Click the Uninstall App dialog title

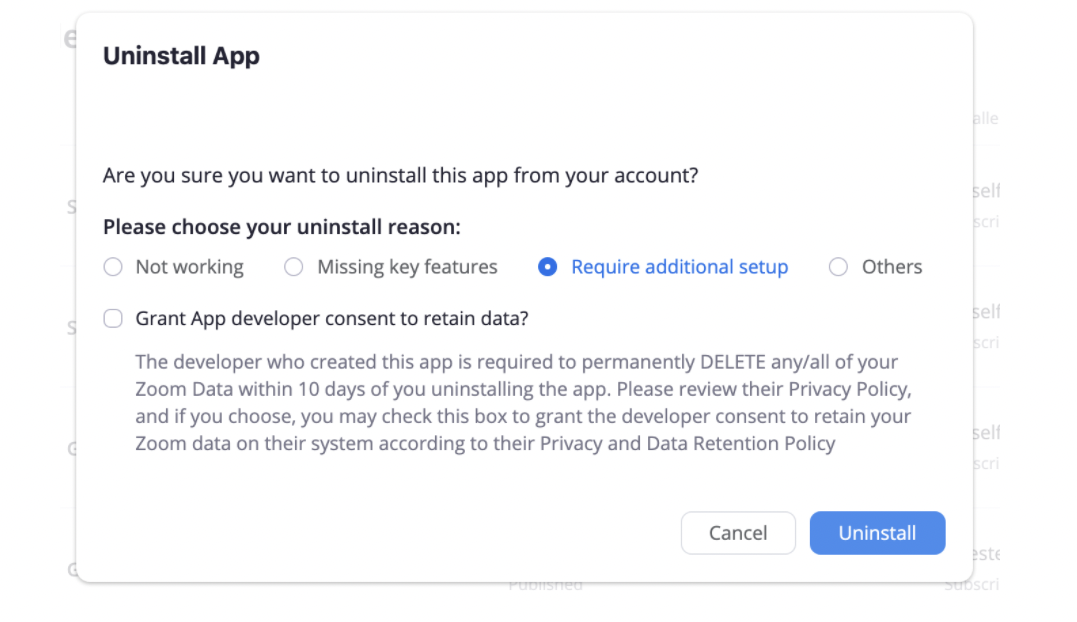pyautogui.click(x=181, y=56)
